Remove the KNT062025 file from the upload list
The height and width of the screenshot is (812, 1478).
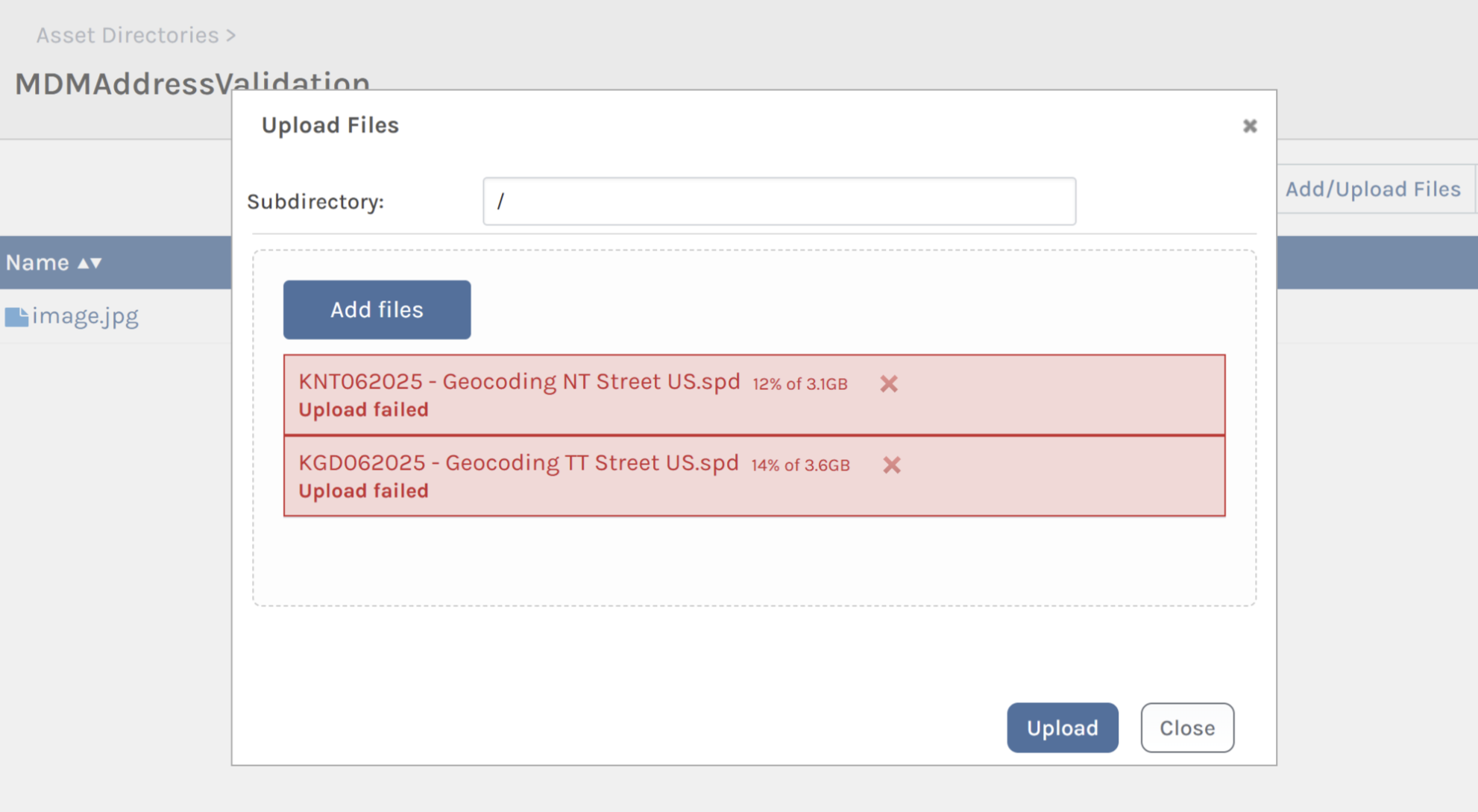(x=888, y=384)
